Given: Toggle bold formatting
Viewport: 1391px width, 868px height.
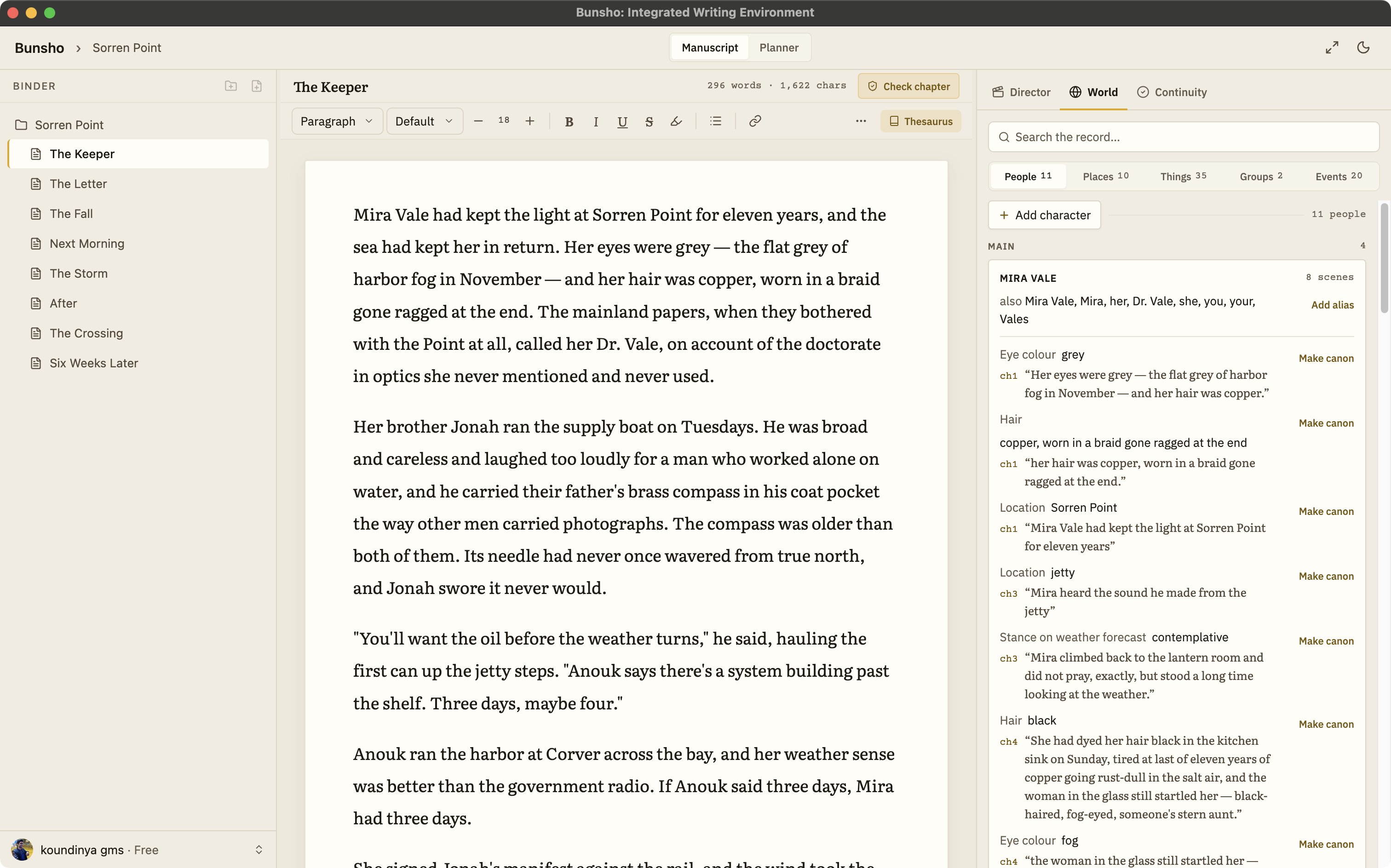Looking at the screenshot, I should (569, 121).
